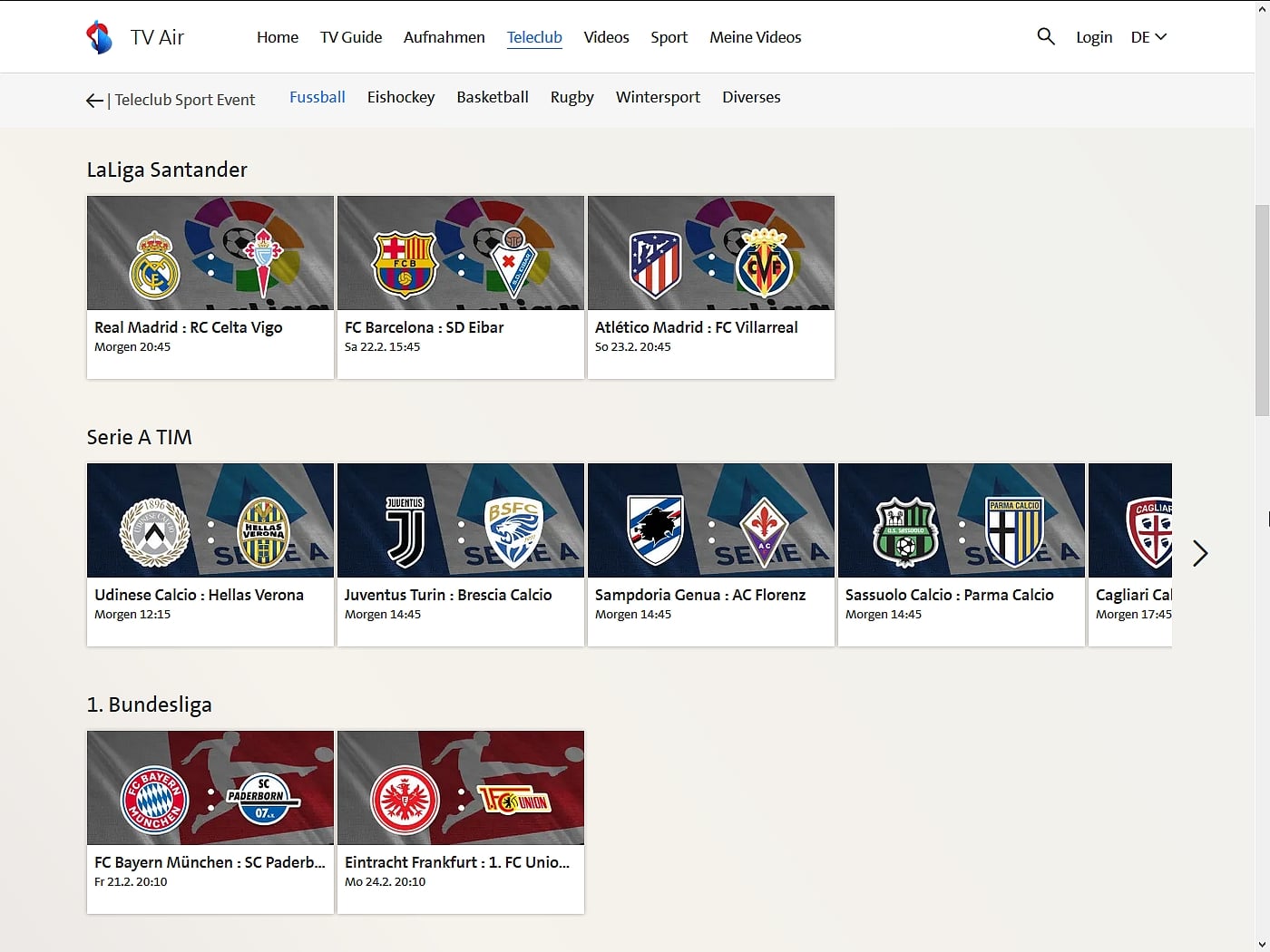Viewport: 1270px width, 952px height.
Task: Click the title 'Juventus Turin : Brescia Calcio'
Action: coord(448,595)
